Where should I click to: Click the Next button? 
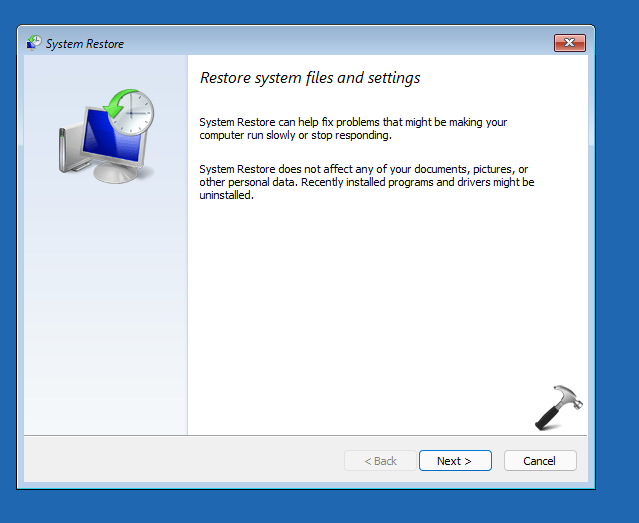(455, 461)
